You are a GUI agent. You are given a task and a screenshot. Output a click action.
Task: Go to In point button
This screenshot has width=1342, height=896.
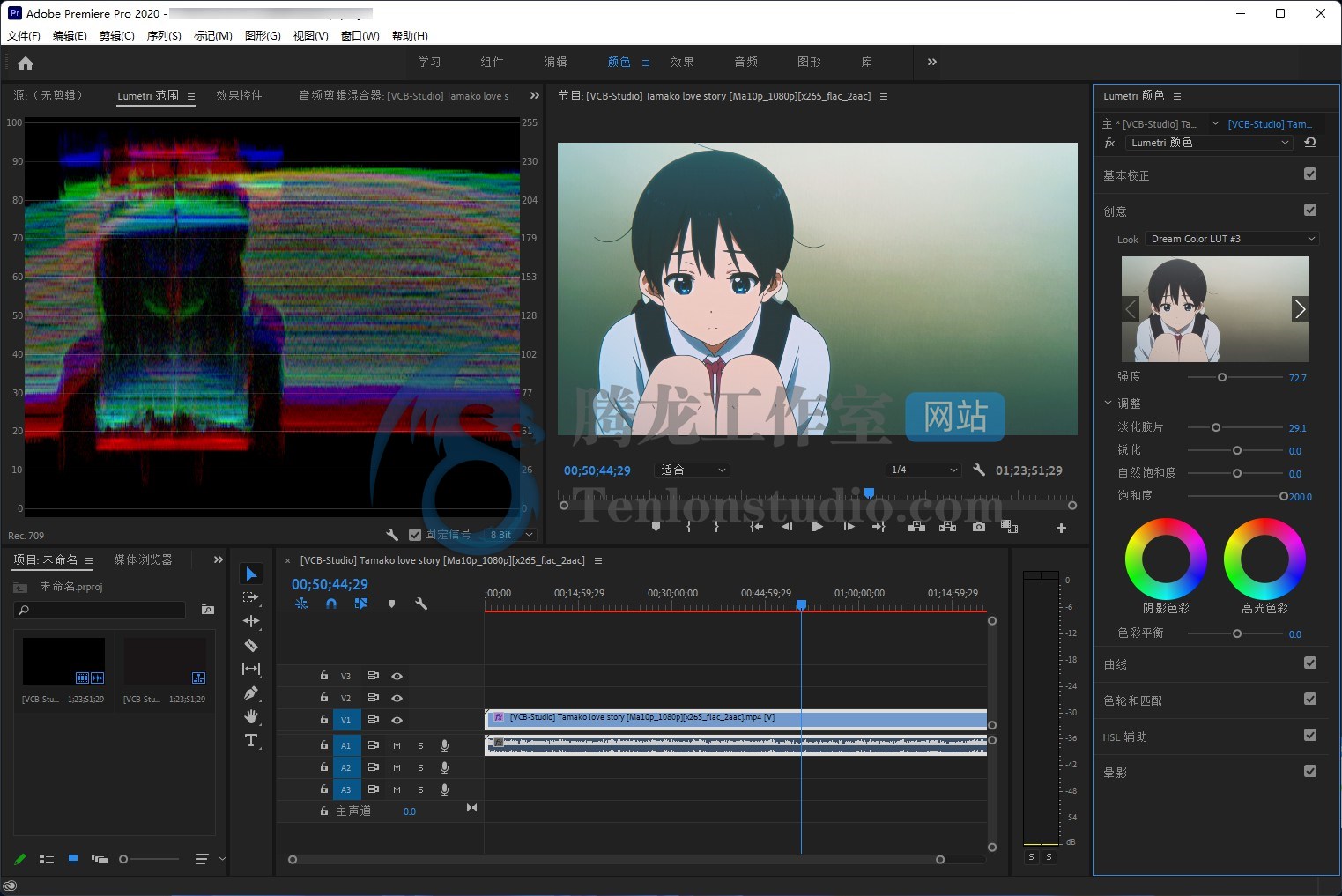coord(756,527)
